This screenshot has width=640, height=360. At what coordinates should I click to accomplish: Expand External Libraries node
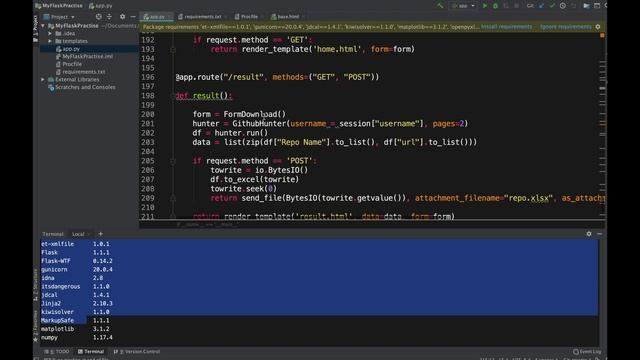coord(43,80)
